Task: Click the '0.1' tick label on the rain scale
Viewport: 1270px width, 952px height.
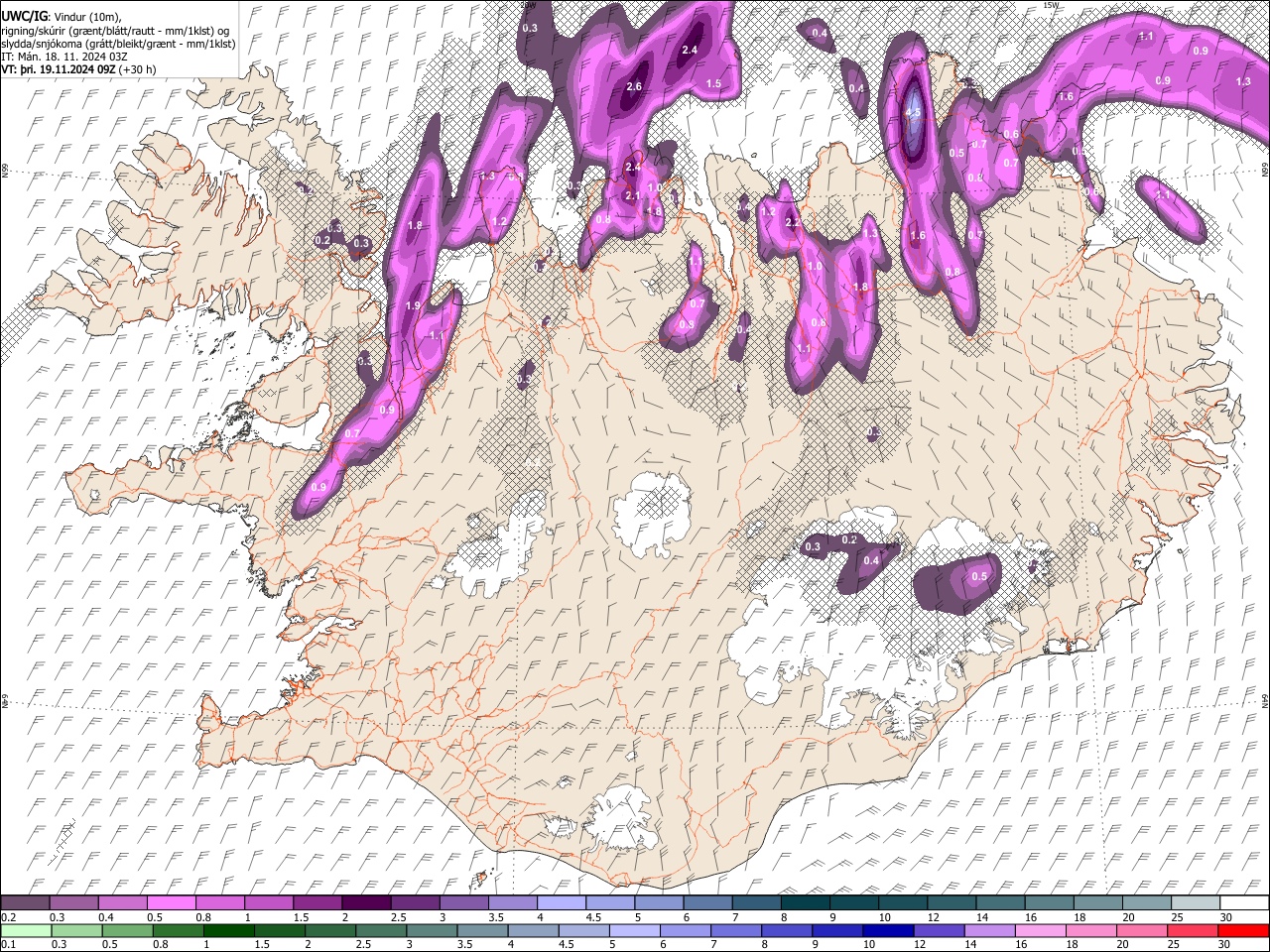Action: 8,944
